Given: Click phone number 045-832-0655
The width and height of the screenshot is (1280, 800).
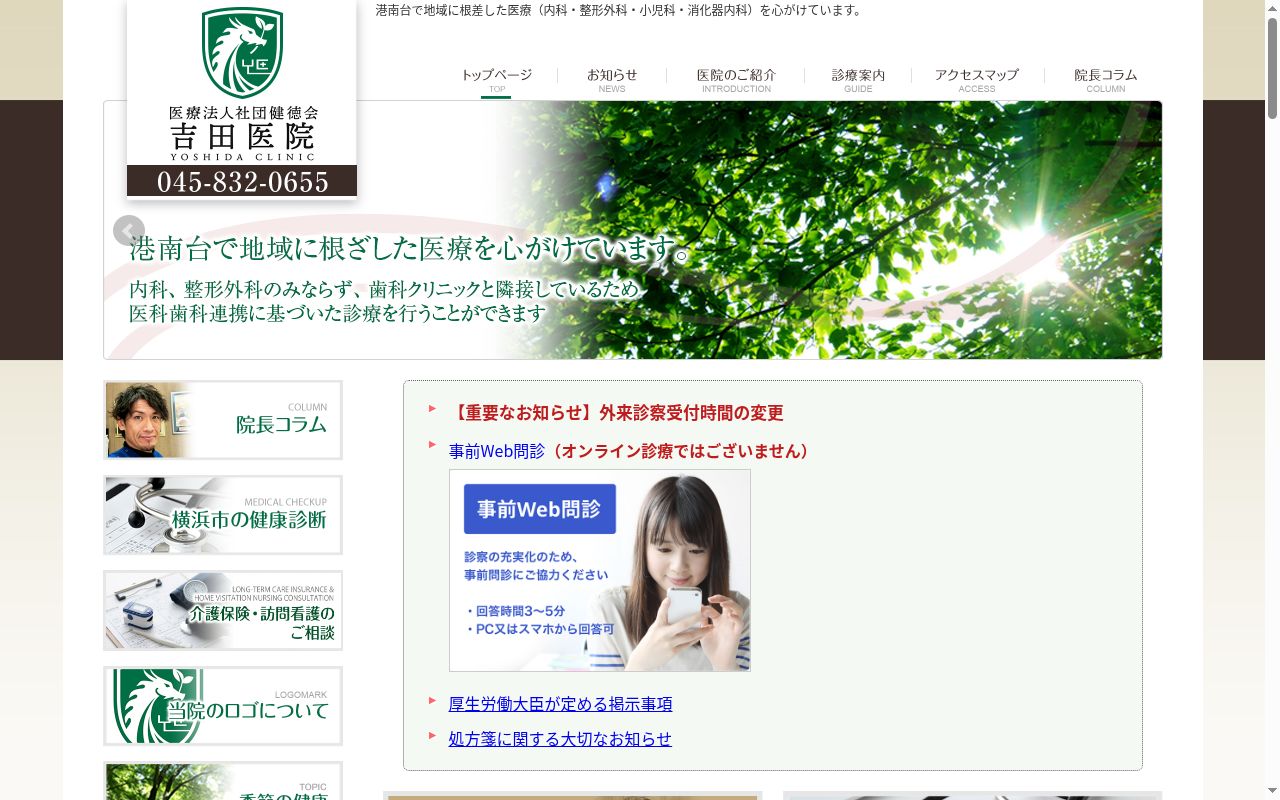Looking at the screenshot, I should (x=242, y=181).
